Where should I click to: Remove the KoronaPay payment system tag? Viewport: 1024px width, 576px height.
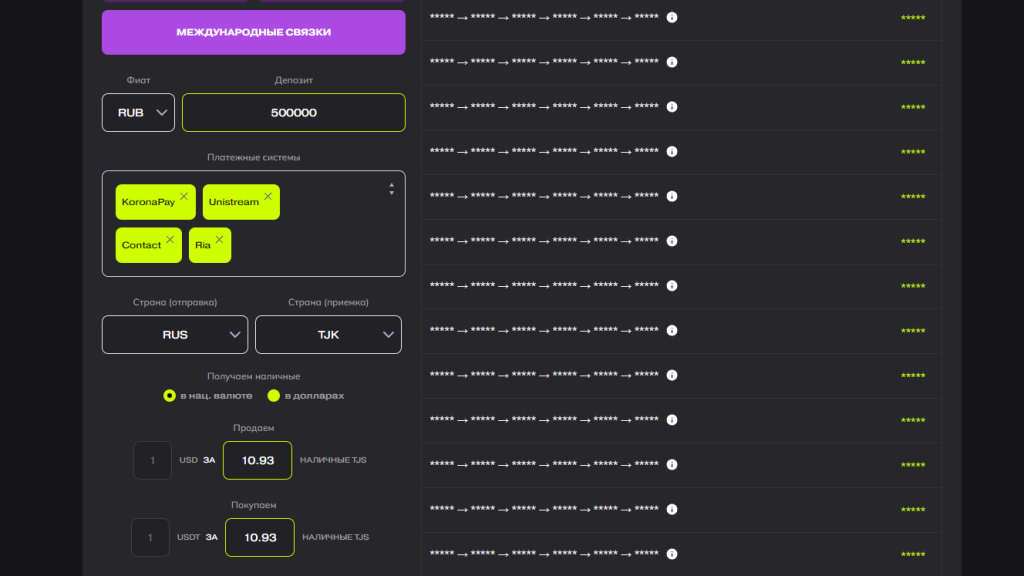pyautogui.click(x=185, y=195)
